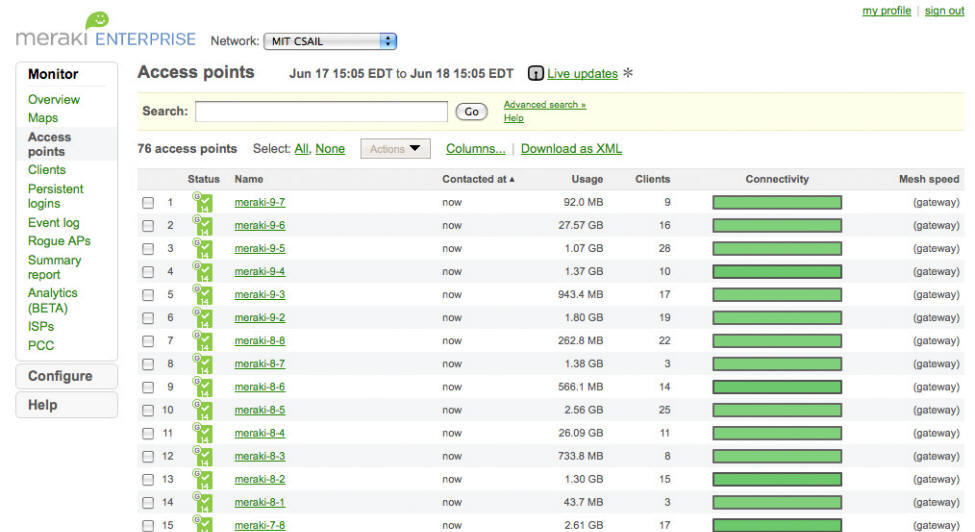Click the status icon for meraki-8-2

point(203,479)
